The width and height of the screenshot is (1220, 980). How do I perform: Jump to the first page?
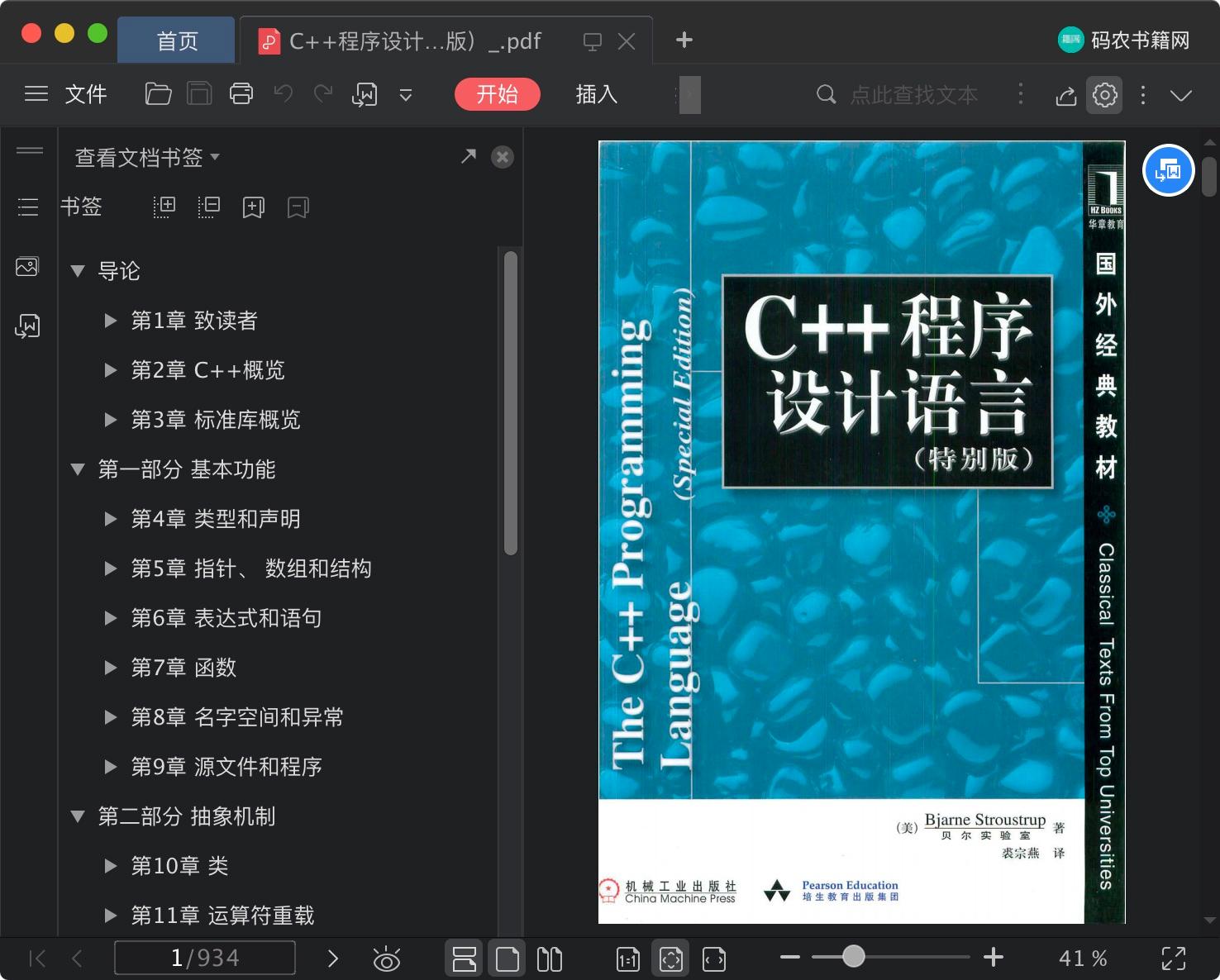[x=37, y=959]
